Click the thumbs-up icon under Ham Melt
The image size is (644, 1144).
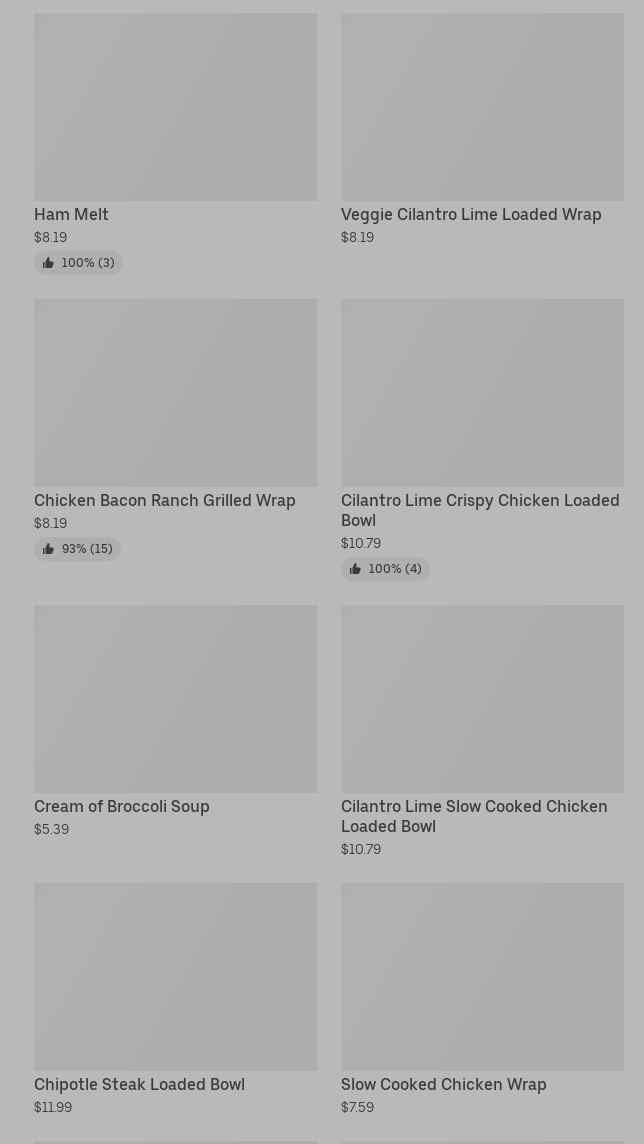[x=48, y=263]
